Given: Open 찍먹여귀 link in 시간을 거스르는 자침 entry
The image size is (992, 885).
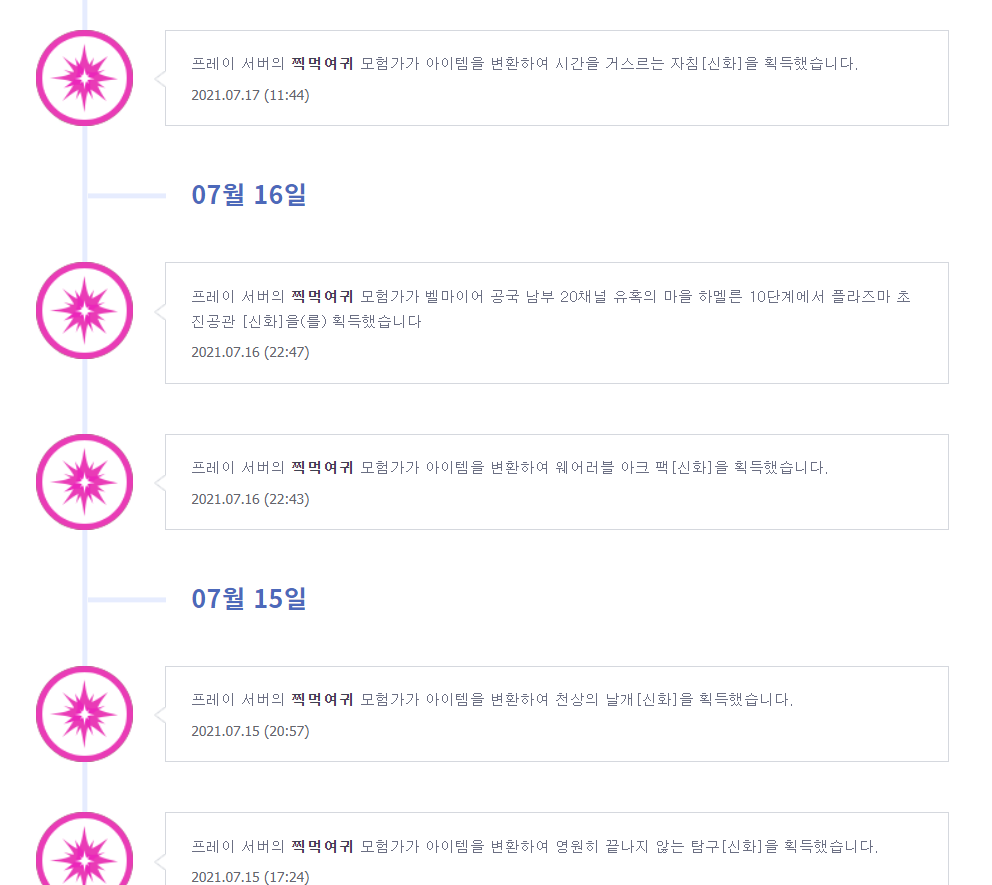Looking at the screenshot, I should [x=322, y=63].
